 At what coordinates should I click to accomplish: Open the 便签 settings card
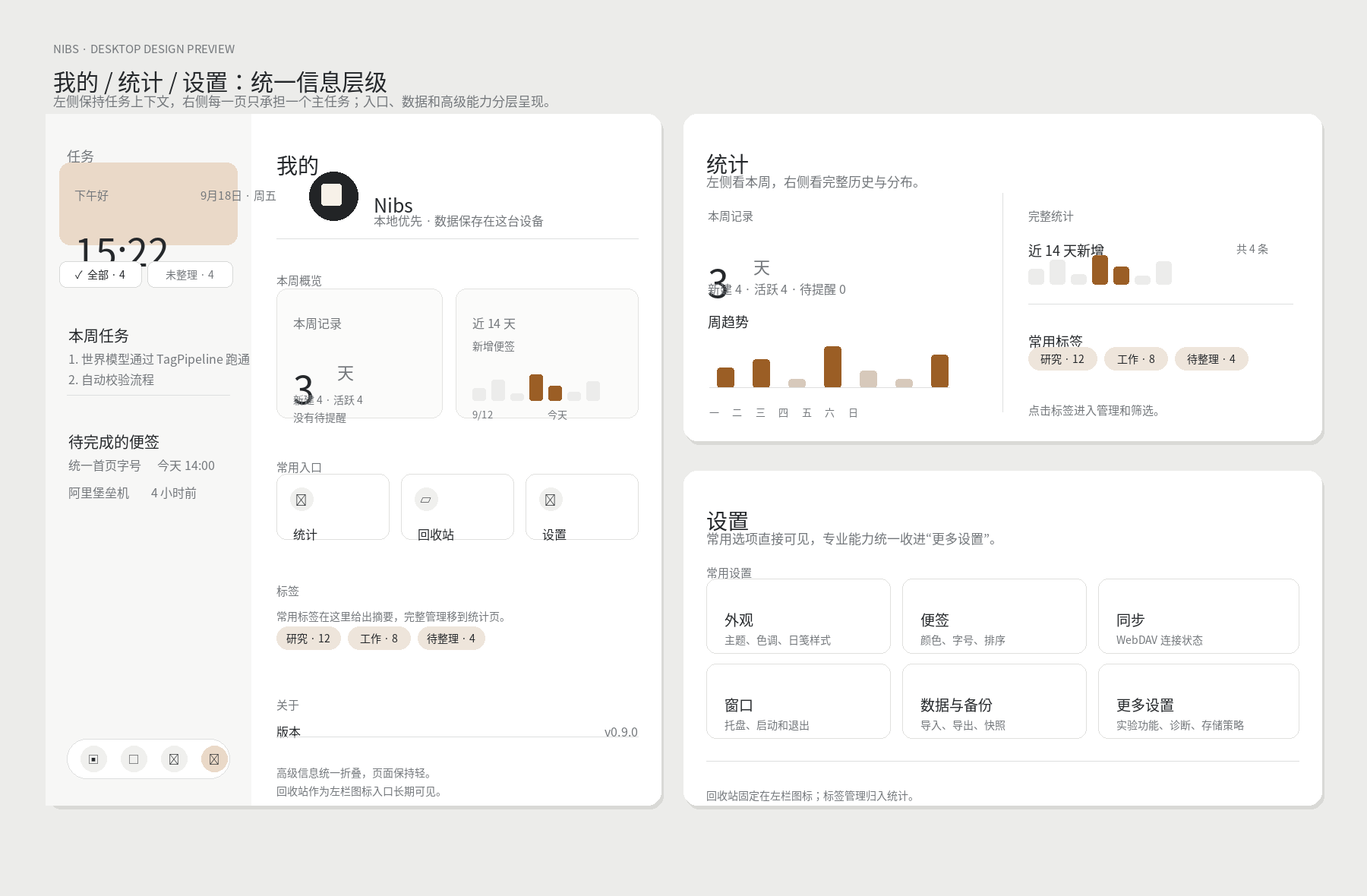point(994,616)
